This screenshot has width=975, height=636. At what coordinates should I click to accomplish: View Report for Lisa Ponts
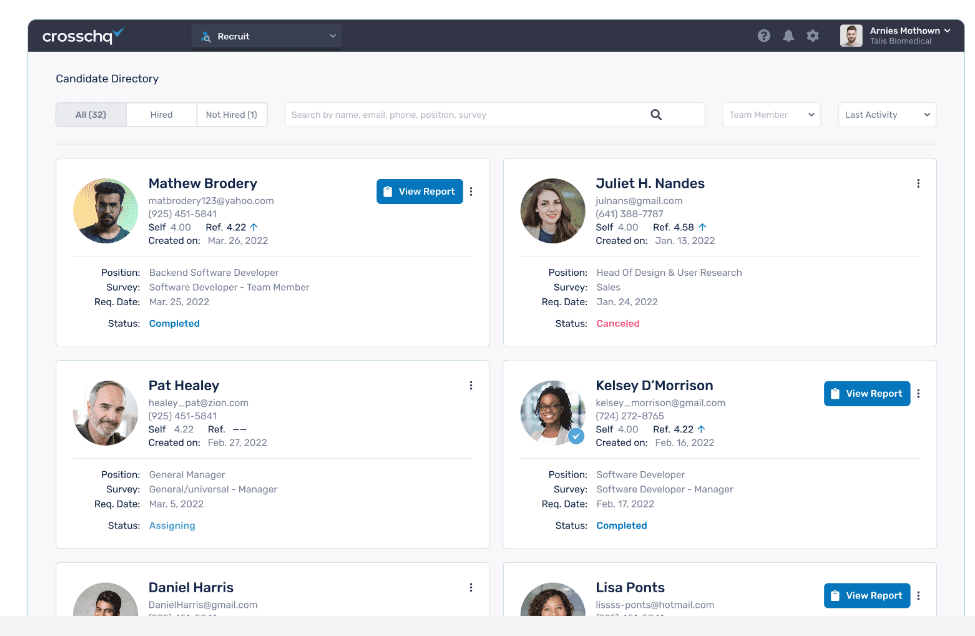coord(867,596)
